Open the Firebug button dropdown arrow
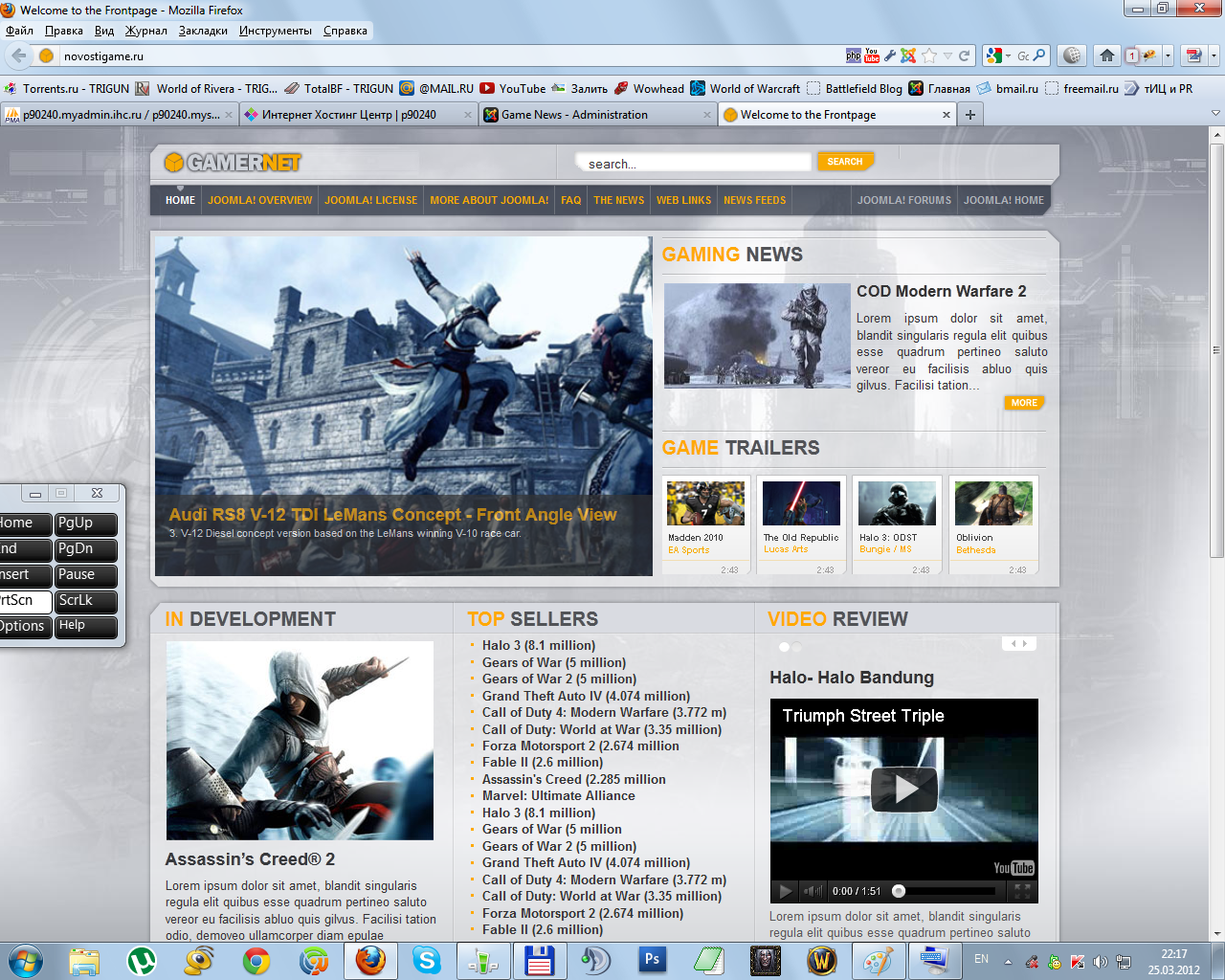This screenshot has width=1225, height=980. pyautogui.click(x=1168, y=56)
